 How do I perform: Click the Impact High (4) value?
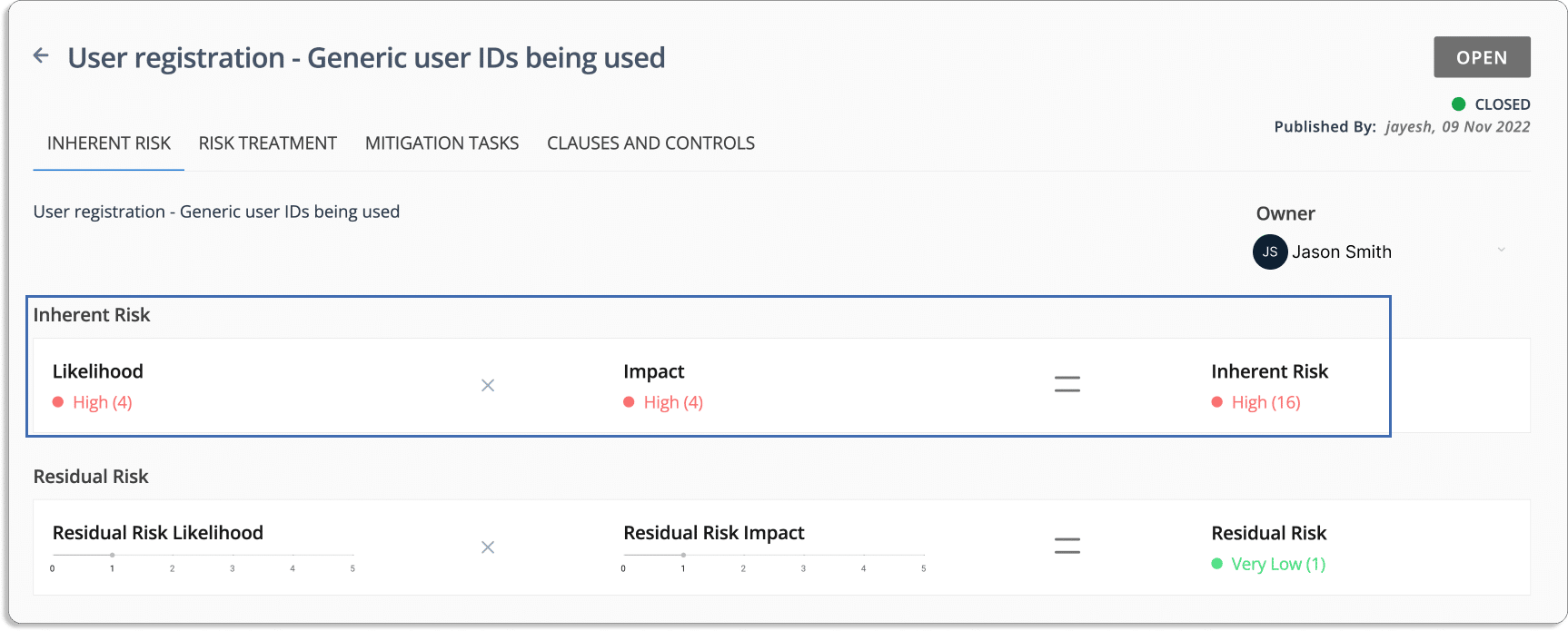click(x=673, y=402)
